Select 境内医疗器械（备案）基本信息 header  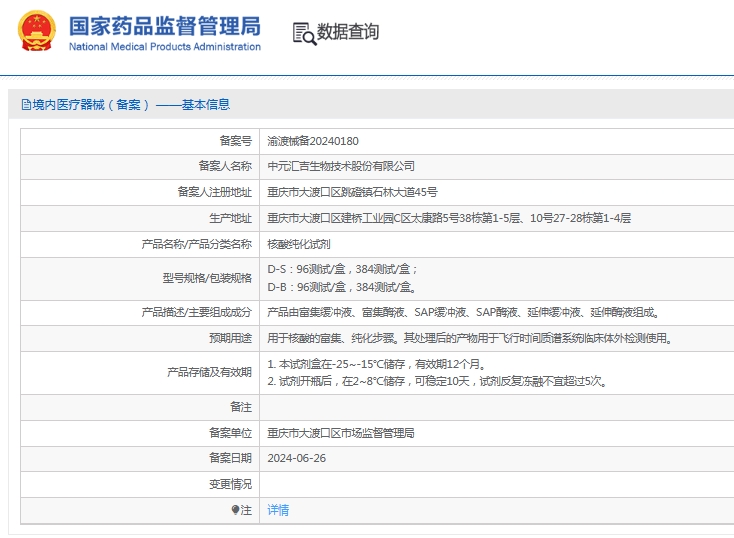point(126,104)
